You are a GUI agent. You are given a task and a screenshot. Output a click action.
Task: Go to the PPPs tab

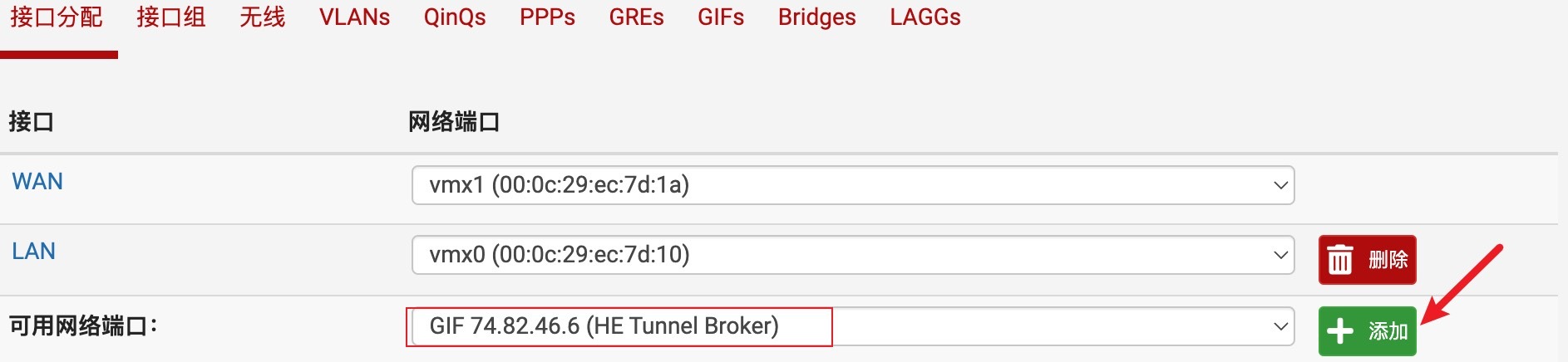[547, 17]
